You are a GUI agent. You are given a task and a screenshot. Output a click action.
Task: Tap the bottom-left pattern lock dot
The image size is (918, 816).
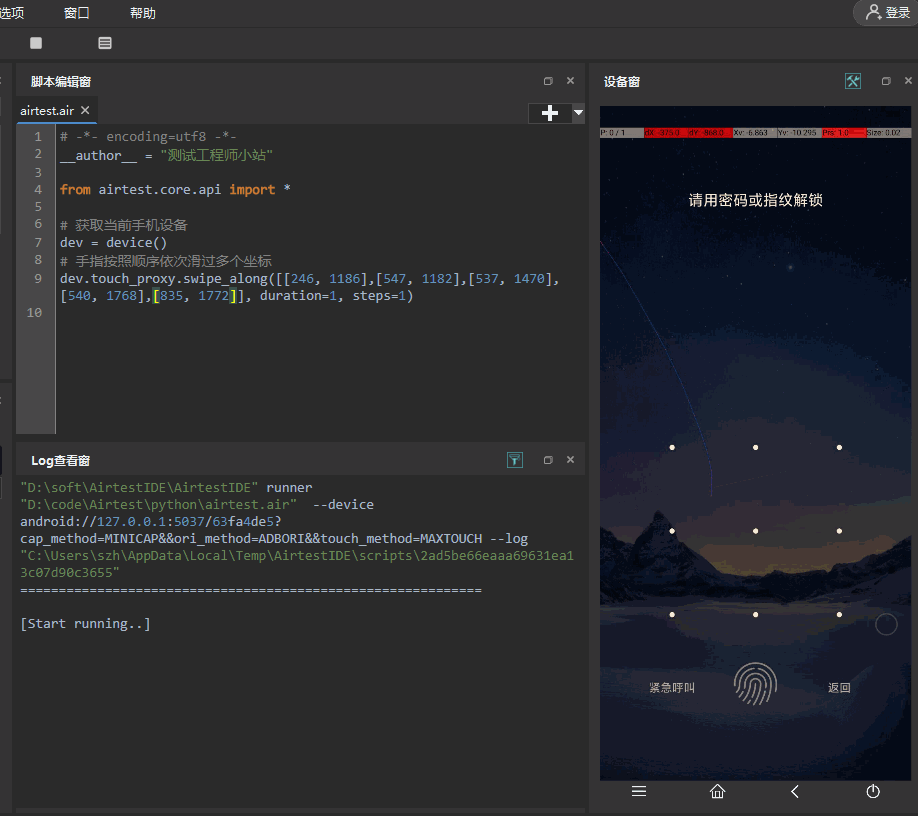tap(672, 615)
